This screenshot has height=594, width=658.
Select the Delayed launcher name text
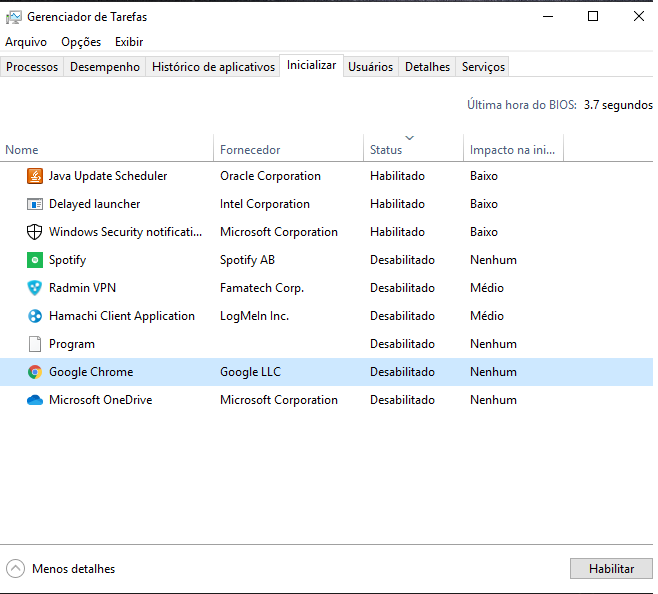click(x=94, y=204)
